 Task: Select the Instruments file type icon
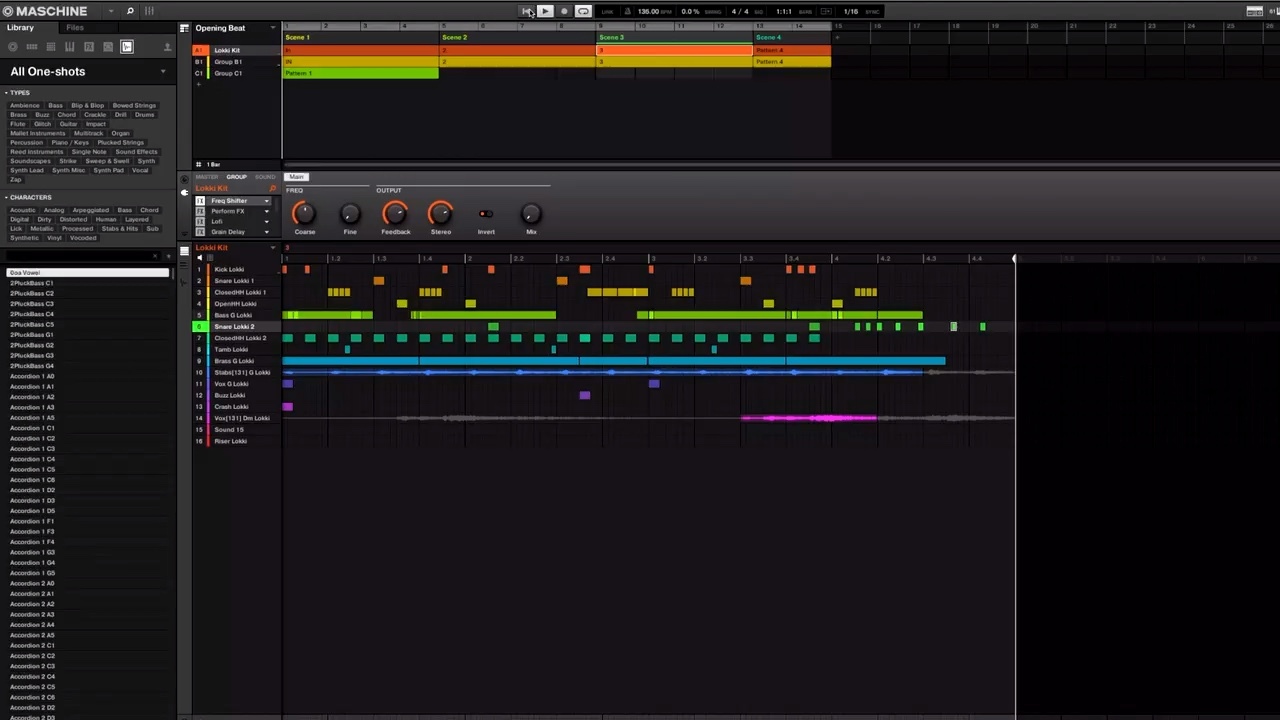(x=70, y=47)
